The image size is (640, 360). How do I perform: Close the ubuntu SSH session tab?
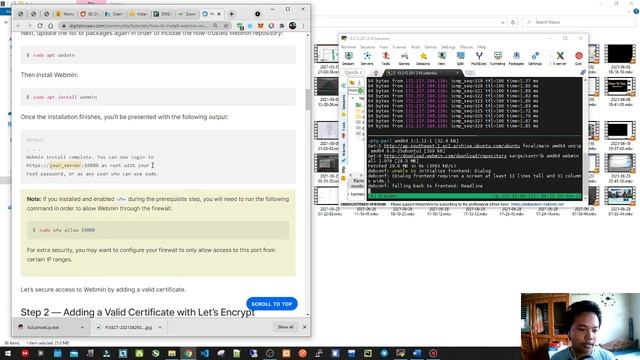[x=458, y=73]
